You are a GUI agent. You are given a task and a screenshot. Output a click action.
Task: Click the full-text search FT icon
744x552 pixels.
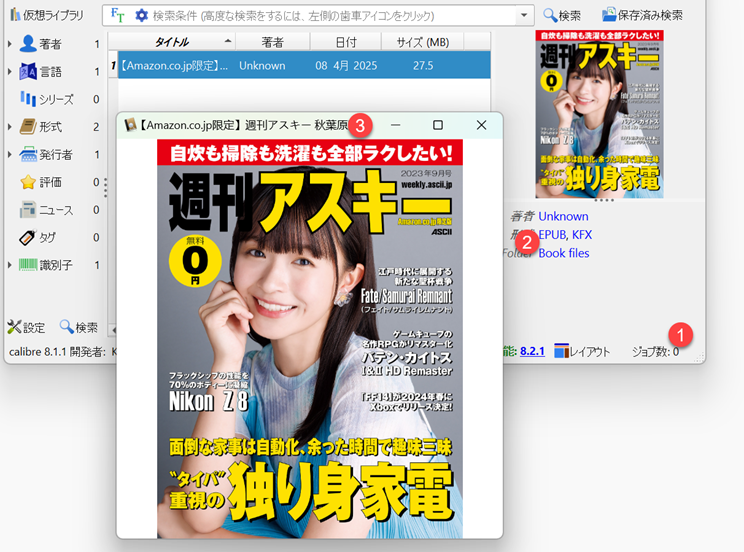point(117,15)
